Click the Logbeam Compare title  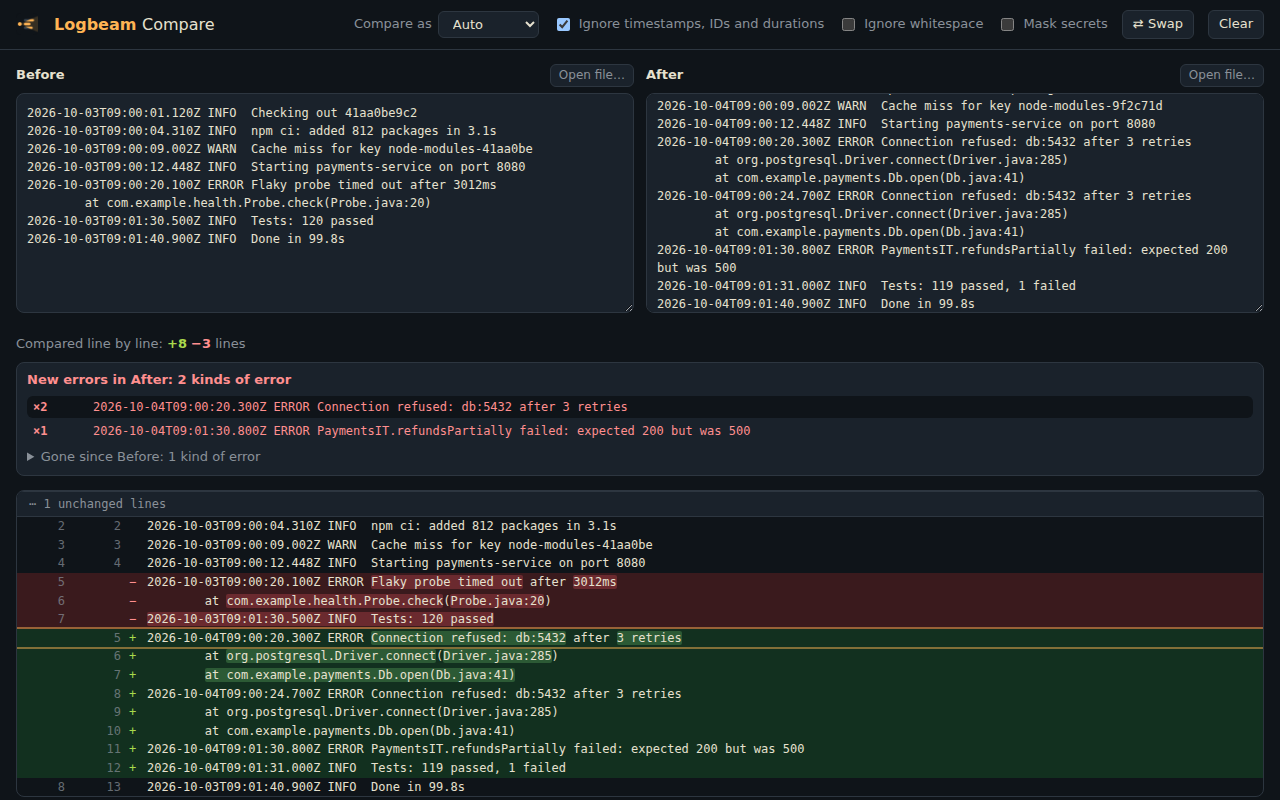tap(134, 24)
